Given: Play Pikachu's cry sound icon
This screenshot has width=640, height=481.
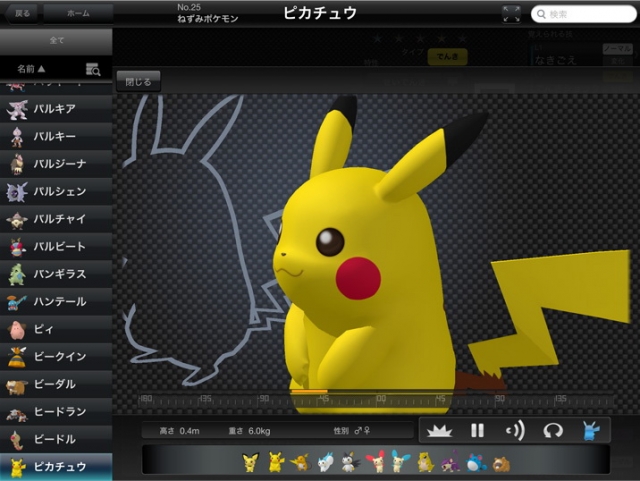Looking at the screenshot, I should (x=515, y=431).
